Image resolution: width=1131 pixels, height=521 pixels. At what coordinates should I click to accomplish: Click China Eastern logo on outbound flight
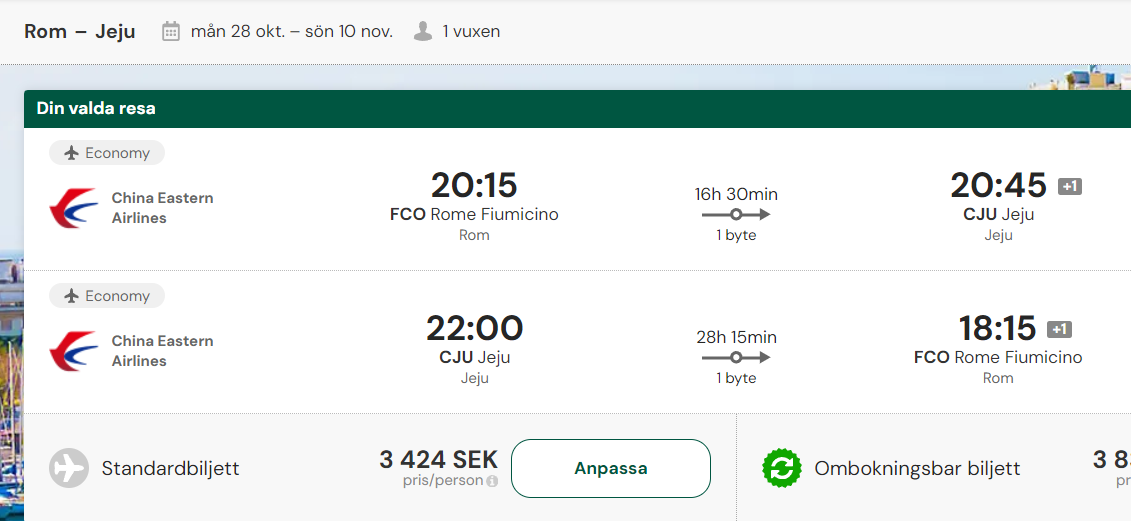click(x=74, y=208)
